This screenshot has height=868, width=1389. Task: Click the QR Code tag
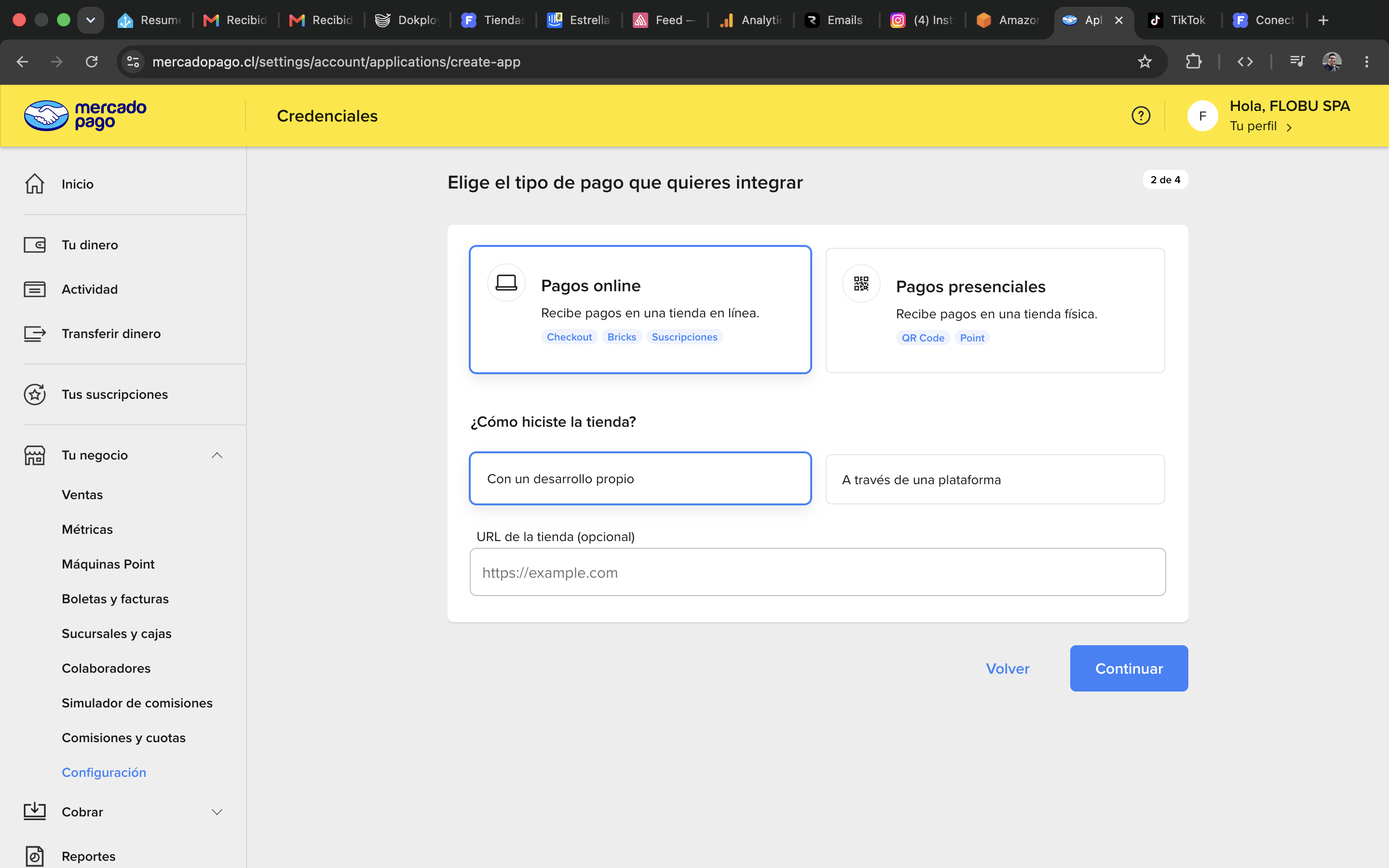pos(923,338)
